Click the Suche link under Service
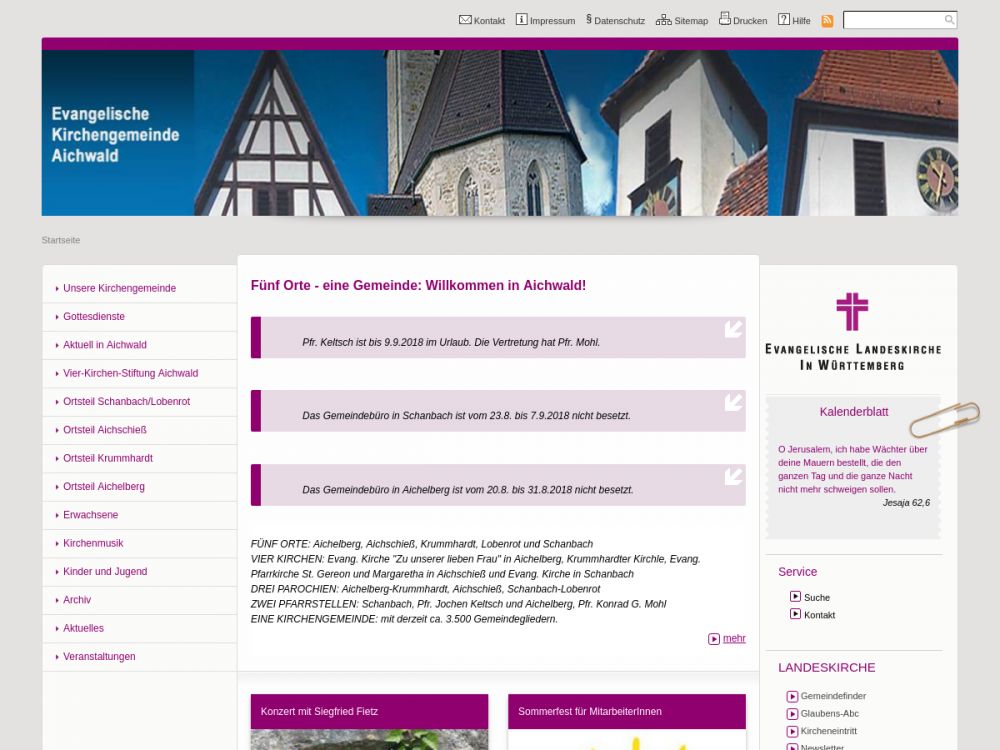Viewport: 1000px width, 750px height. tap(816, 598)
